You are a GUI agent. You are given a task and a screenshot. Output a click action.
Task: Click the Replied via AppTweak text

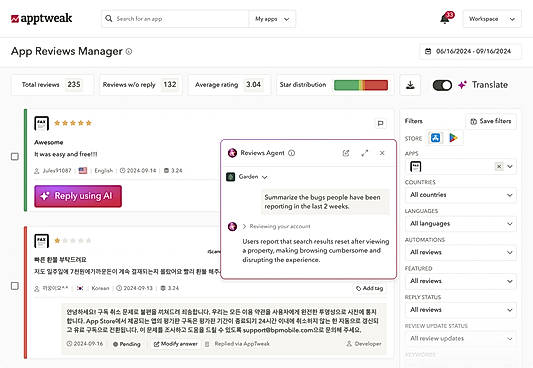point(242,344)
